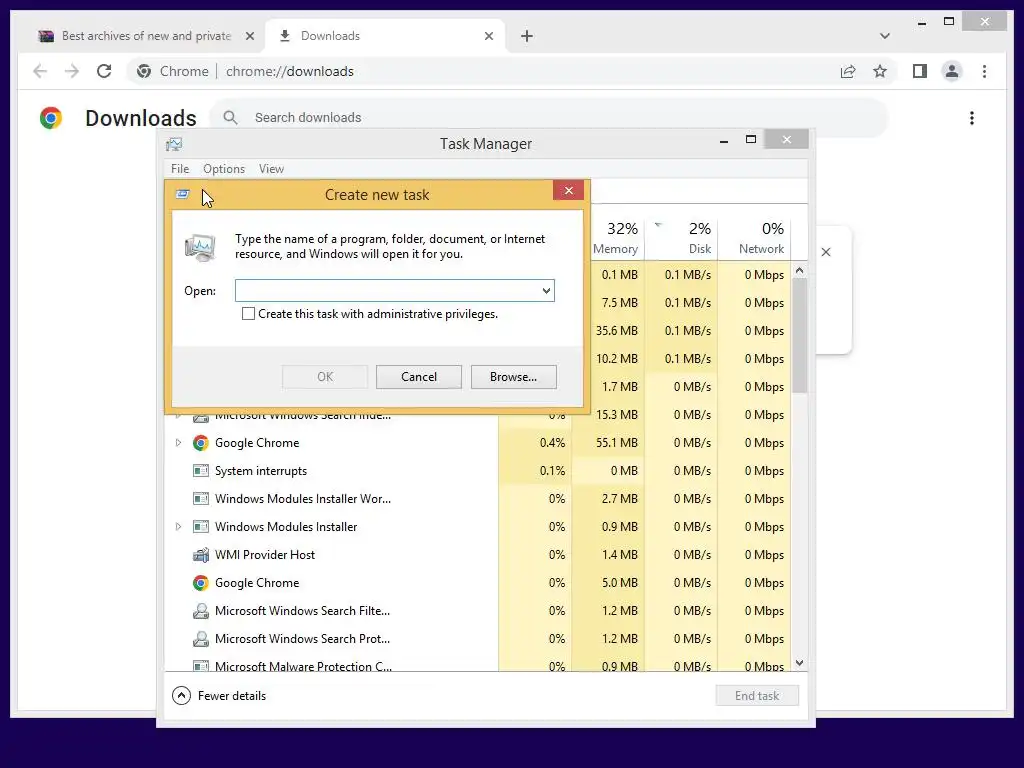Click the Chrome back arrow icon
1024x768 pixels.
tap(40, 71)
